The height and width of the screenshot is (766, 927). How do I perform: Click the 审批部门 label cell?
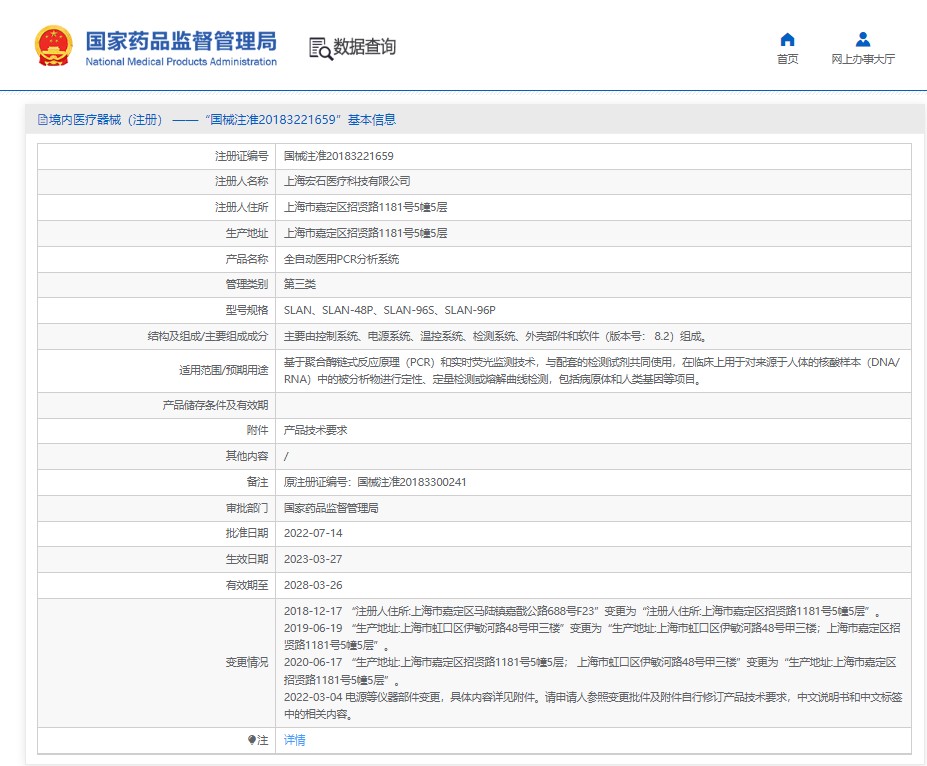(157, 508)
